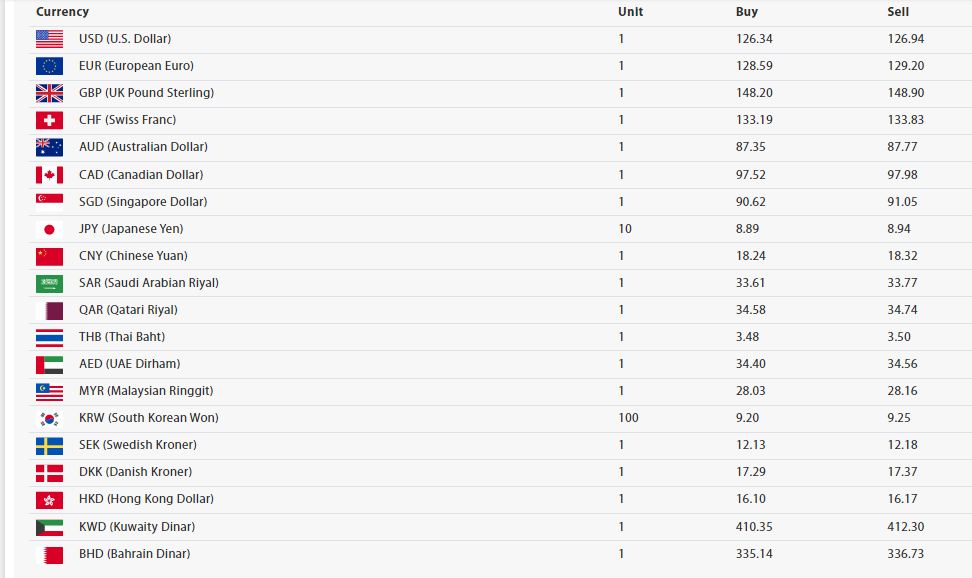Select the USD (U.S. Dollar) label
The height and width of the screenshot is (578, 972).
click(x=125, y=38)
